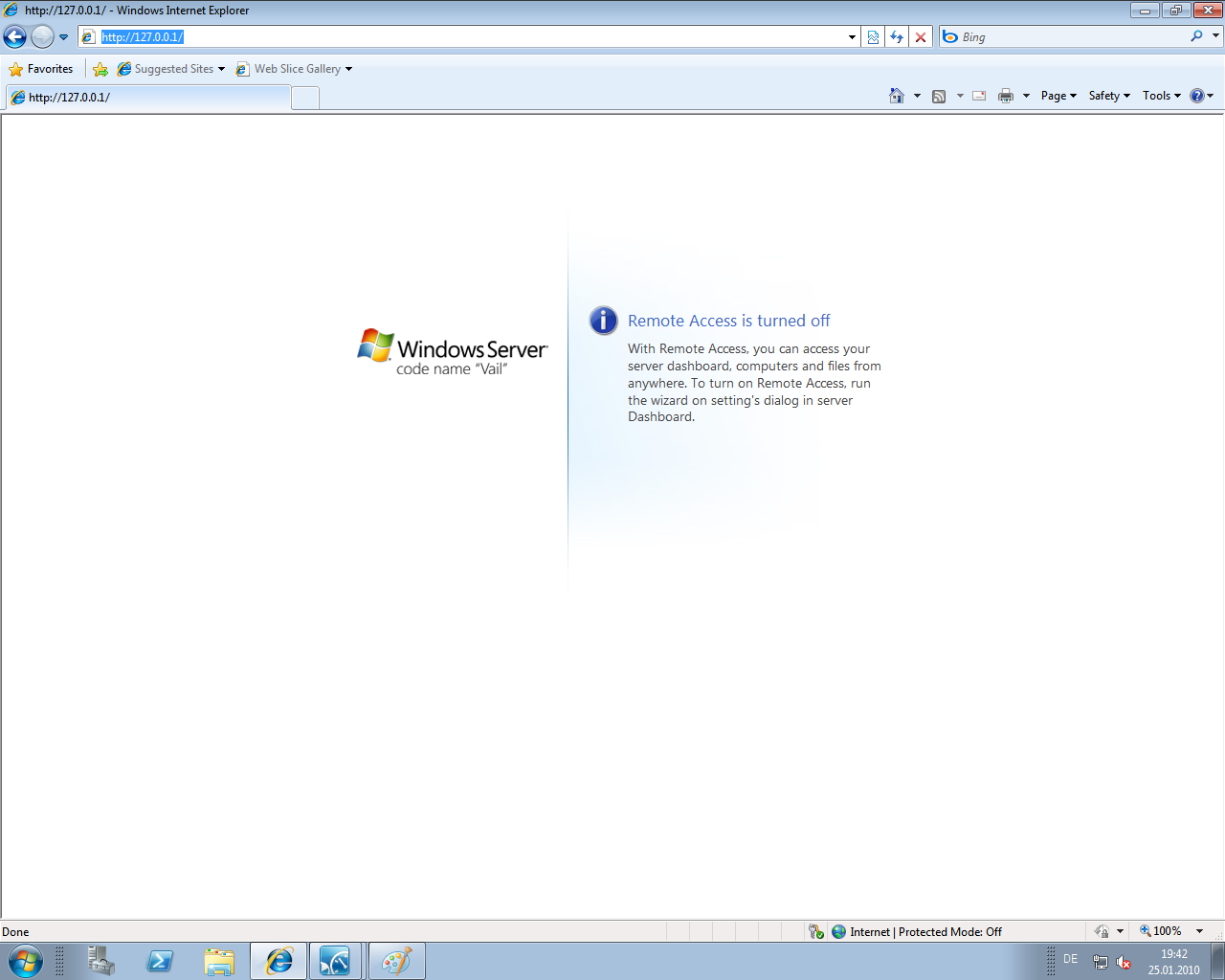Open the dashboard taskbar app icon
Screen dimensions: 1225x980
click(x=335, y=961)
